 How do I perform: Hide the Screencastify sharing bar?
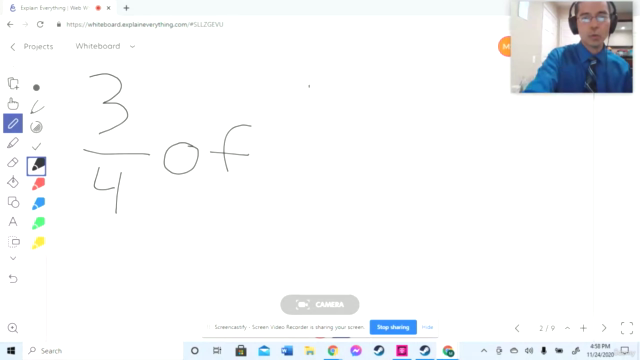[427, 327]
